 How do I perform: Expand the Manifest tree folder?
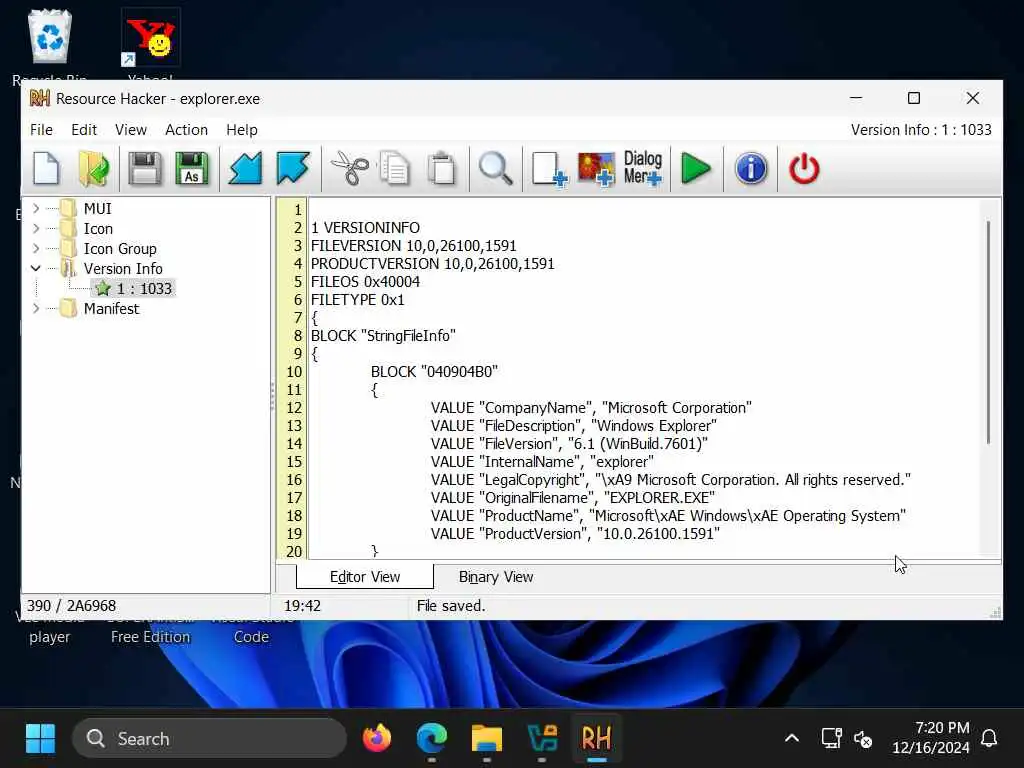[x=36, y=308]
